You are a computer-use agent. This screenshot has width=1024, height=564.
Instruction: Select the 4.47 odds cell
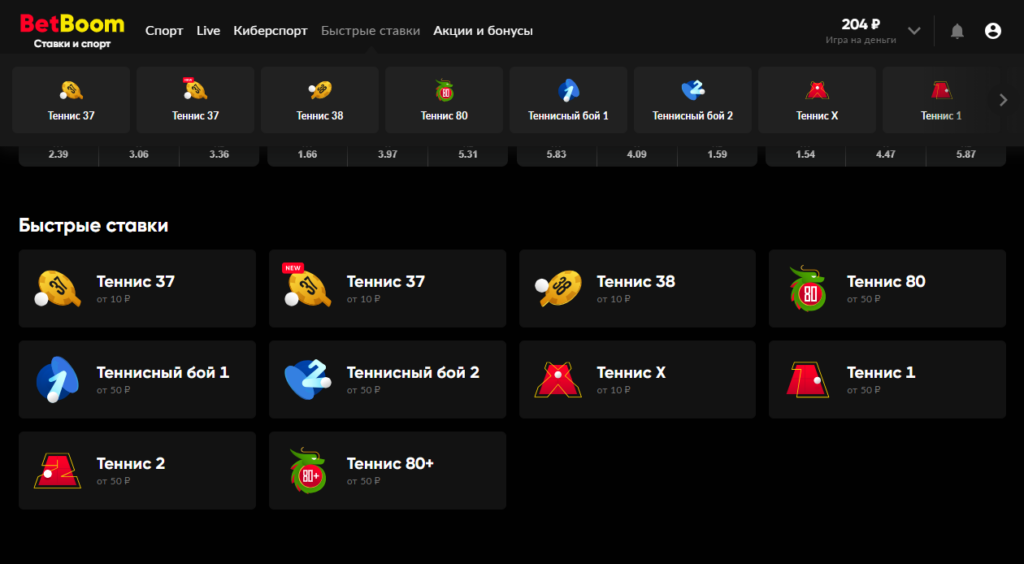(x=886, y=155)
